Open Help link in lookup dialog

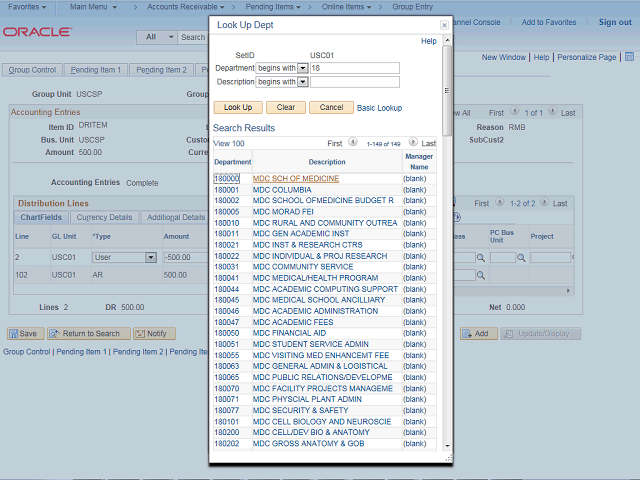click(429, 41)
